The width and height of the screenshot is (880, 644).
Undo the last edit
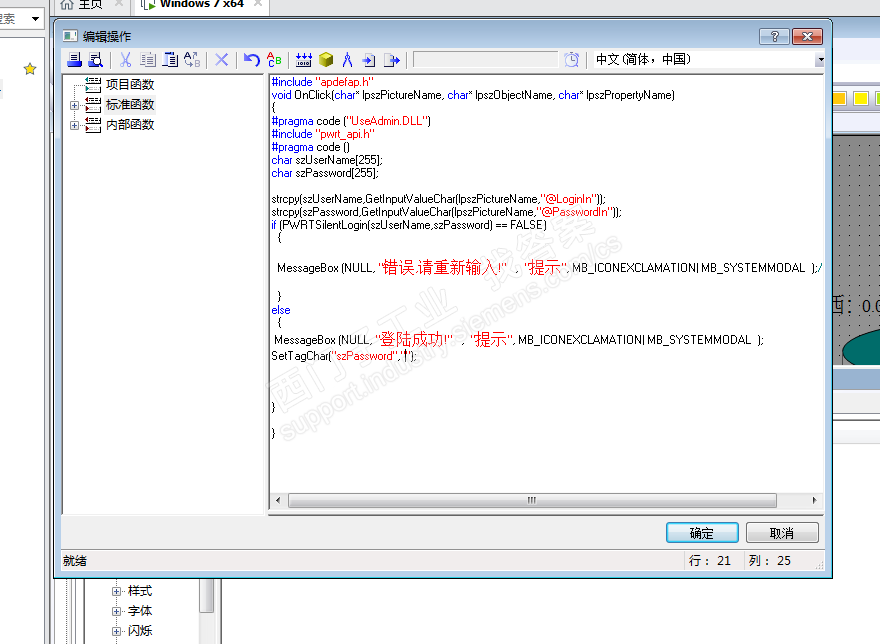tap(252, 60)
